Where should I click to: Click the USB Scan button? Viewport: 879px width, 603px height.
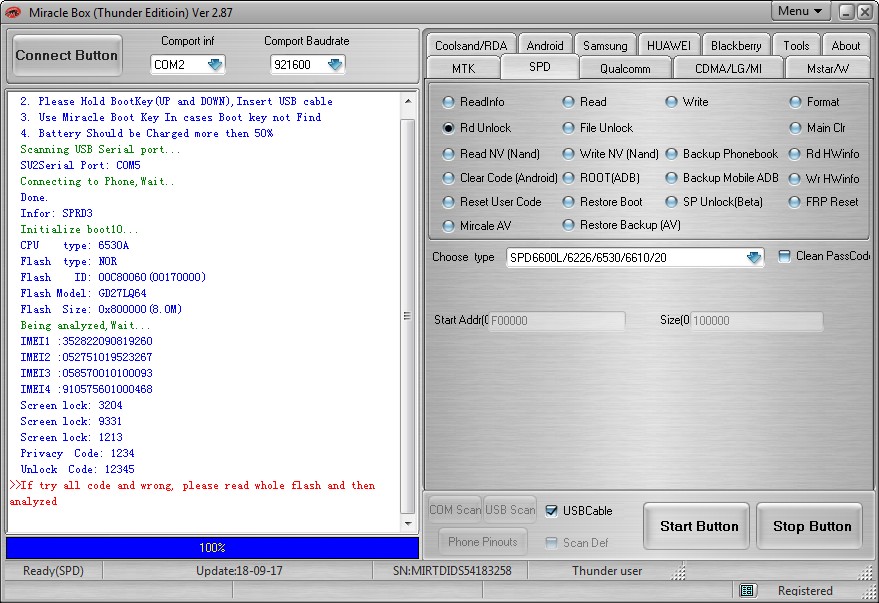[510, 509]
